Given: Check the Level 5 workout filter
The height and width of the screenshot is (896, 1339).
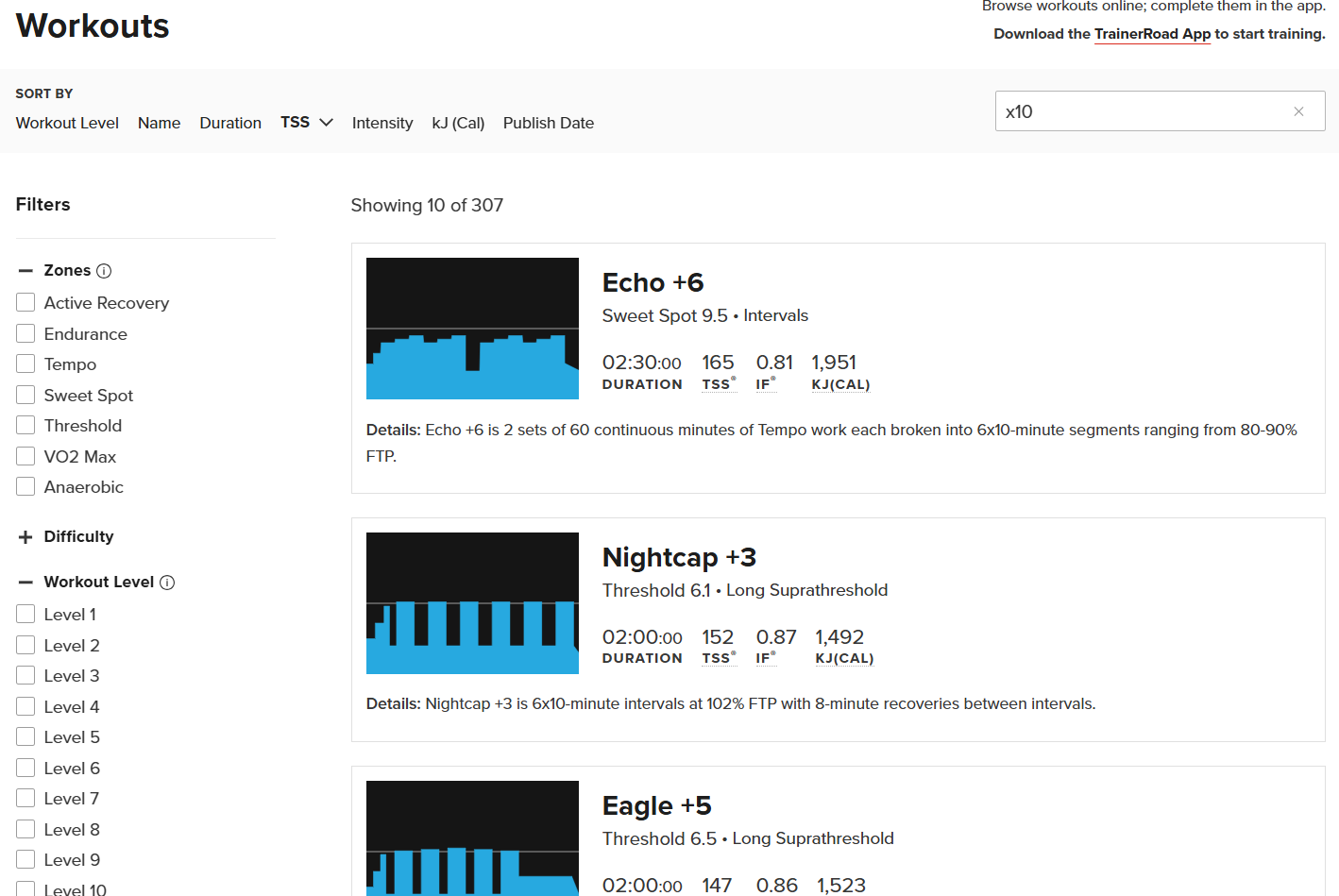Looking at the screenshot, I should click(x=25, y=737).
